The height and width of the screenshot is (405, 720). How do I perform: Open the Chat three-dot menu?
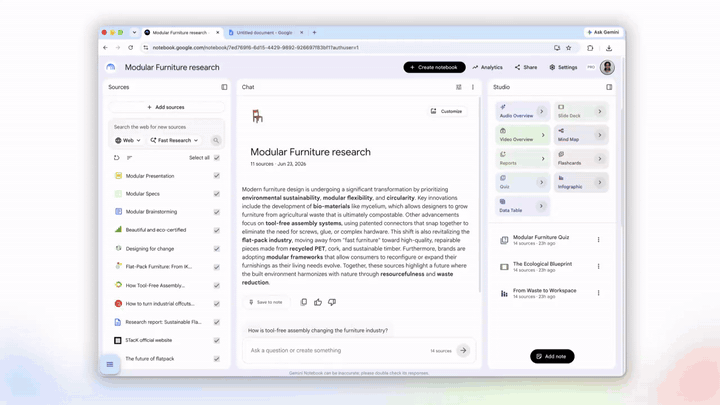click(472, 87)
